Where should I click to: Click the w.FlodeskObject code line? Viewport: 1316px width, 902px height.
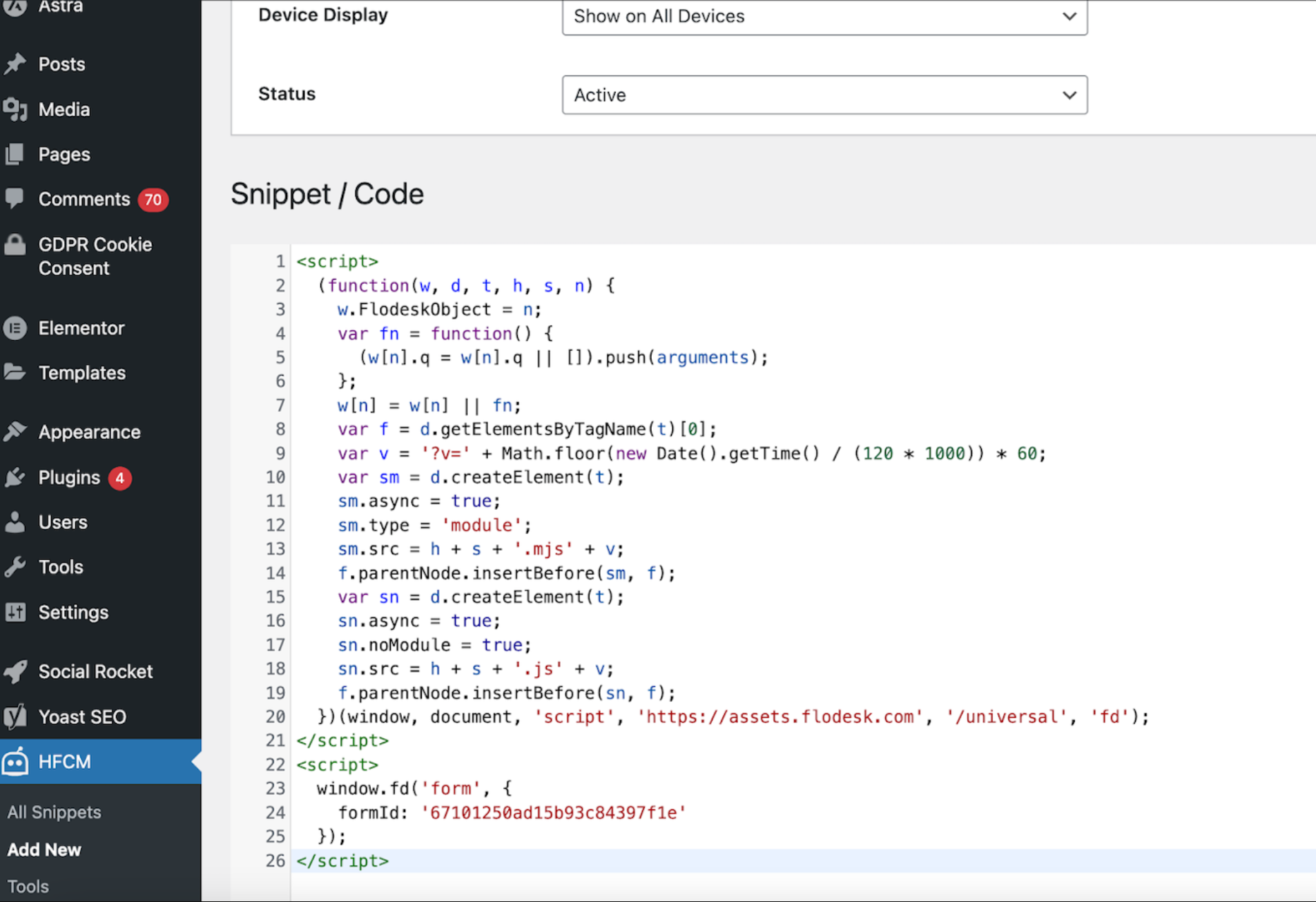coord(439,309)
